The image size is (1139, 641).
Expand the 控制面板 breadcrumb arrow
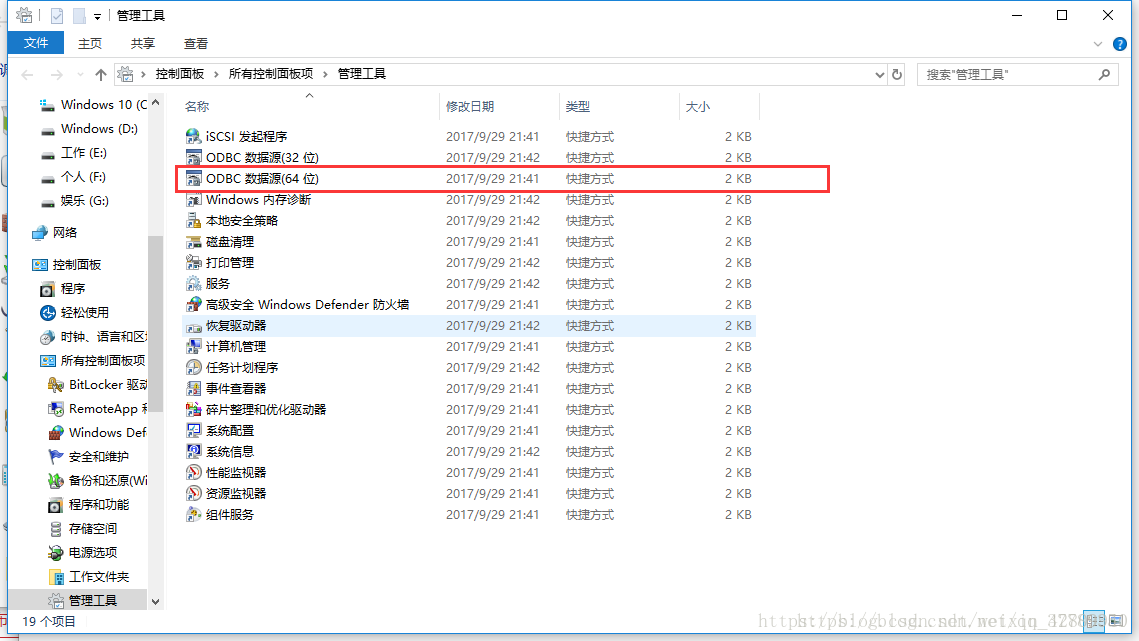coord(216,74)
